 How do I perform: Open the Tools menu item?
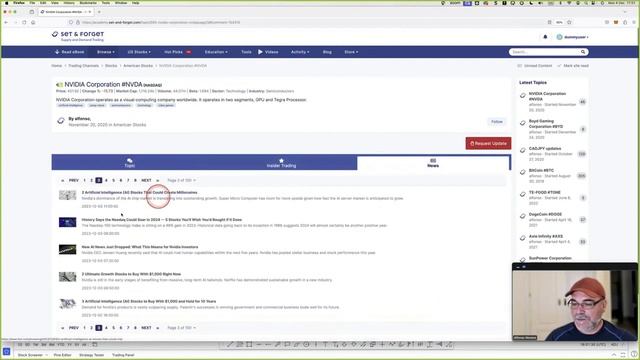point(246,52)
